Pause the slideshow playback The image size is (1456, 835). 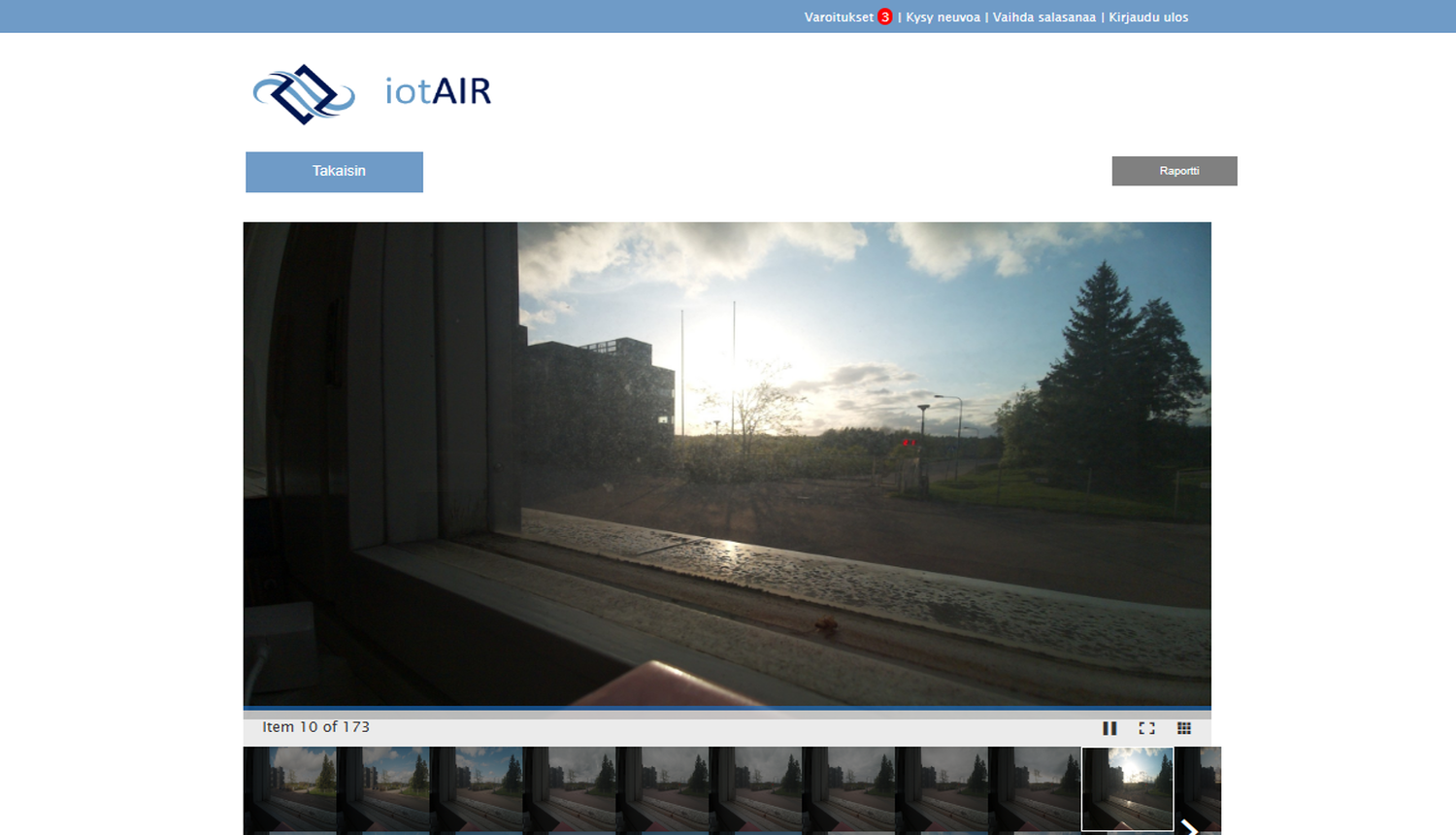pyautogui.click(x=1109, y=728)
